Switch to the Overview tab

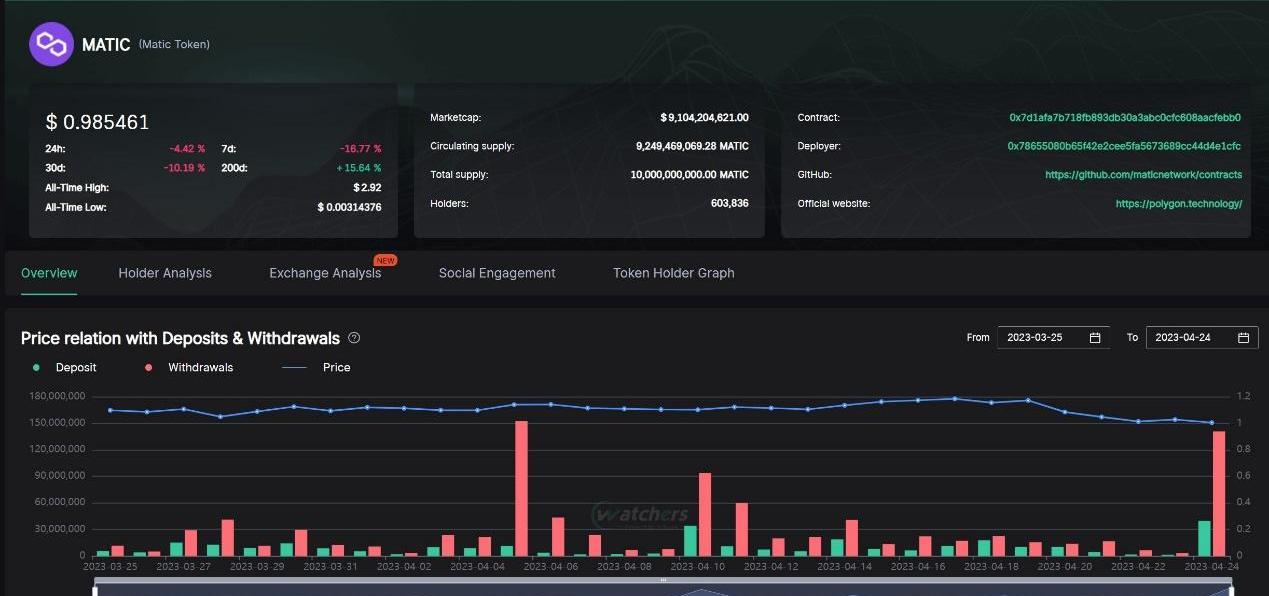click(49, 273)
